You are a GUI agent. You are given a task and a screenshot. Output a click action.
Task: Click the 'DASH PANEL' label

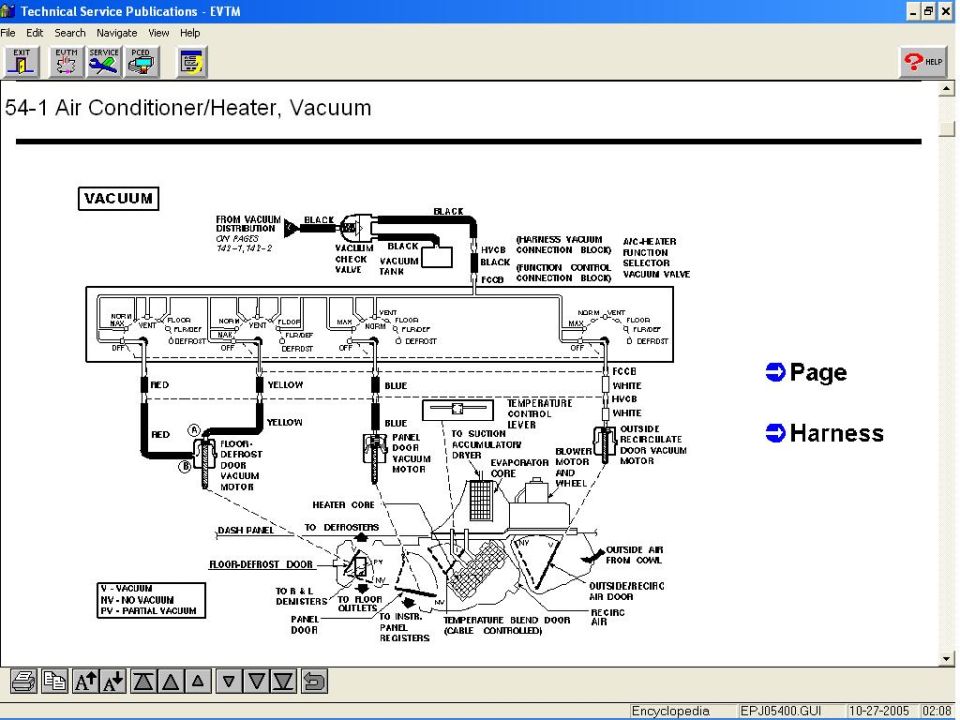tap(246, 530)
